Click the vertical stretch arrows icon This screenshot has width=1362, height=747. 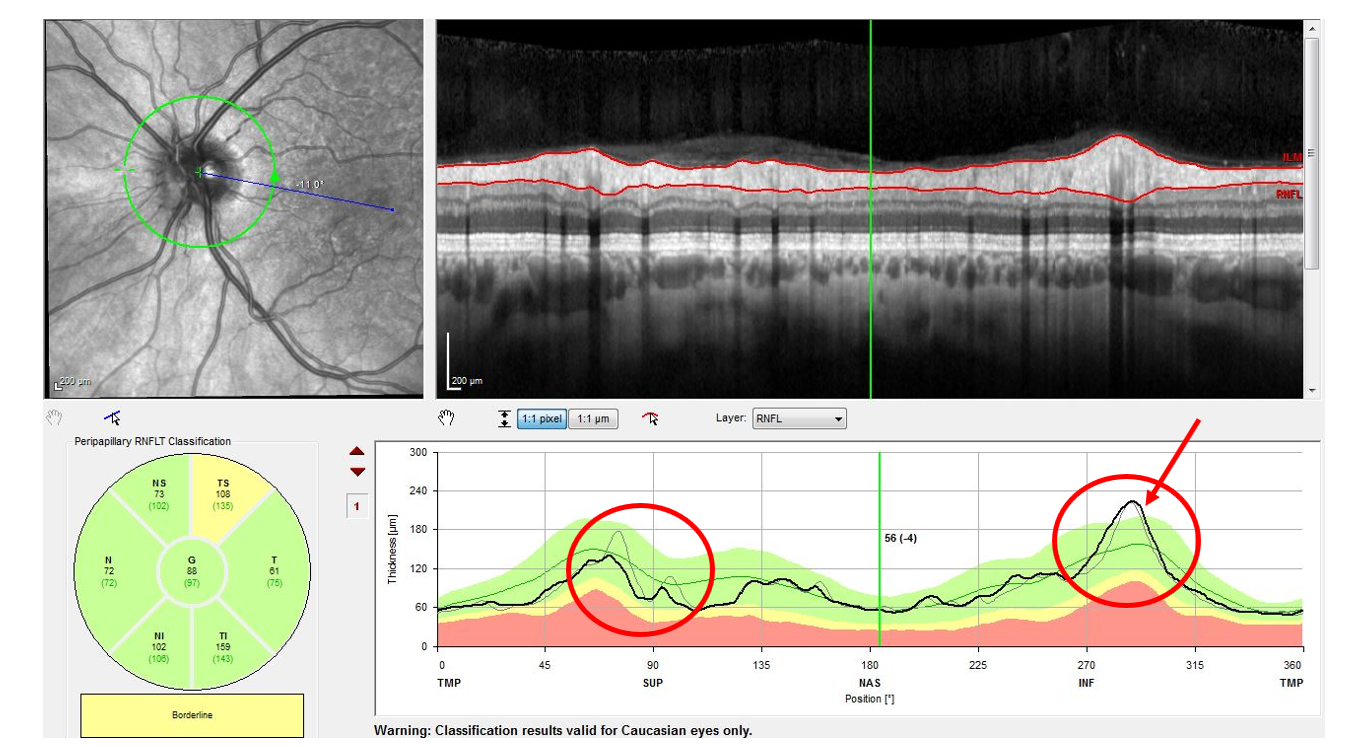[x=504, y=419]
